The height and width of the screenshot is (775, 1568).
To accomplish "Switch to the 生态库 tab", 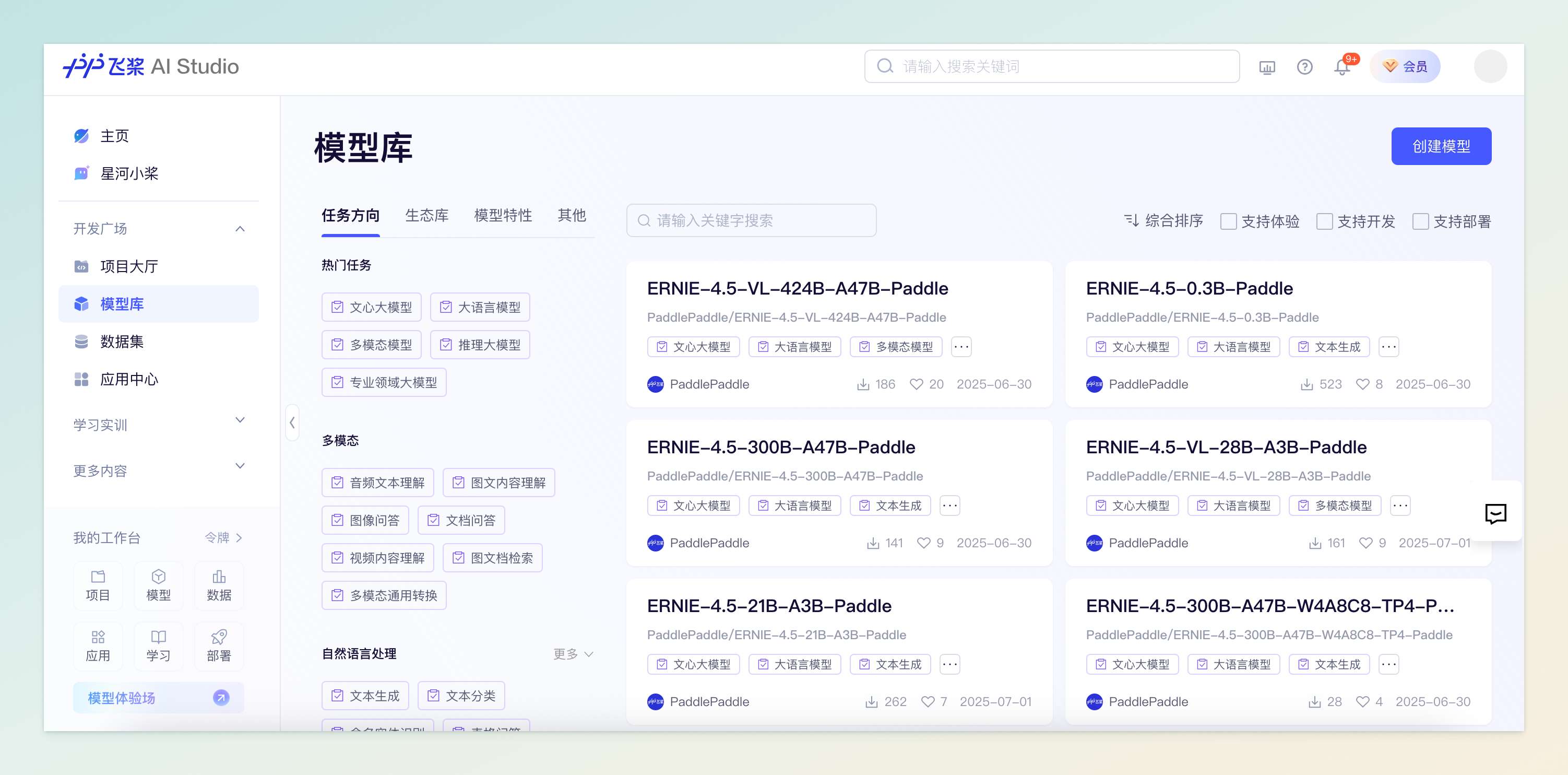I will 426,216.
